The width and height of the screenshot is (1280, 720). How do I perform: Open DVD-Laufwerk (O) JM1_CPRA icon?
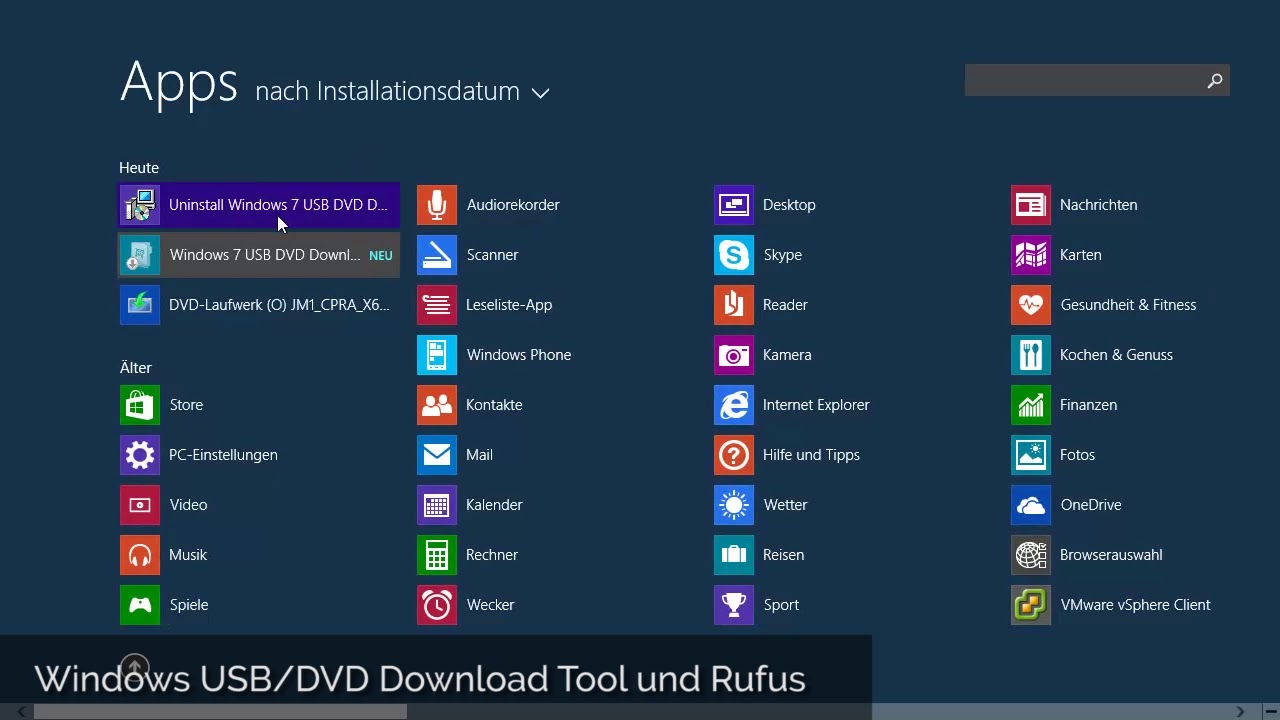[x=140, y=305]
